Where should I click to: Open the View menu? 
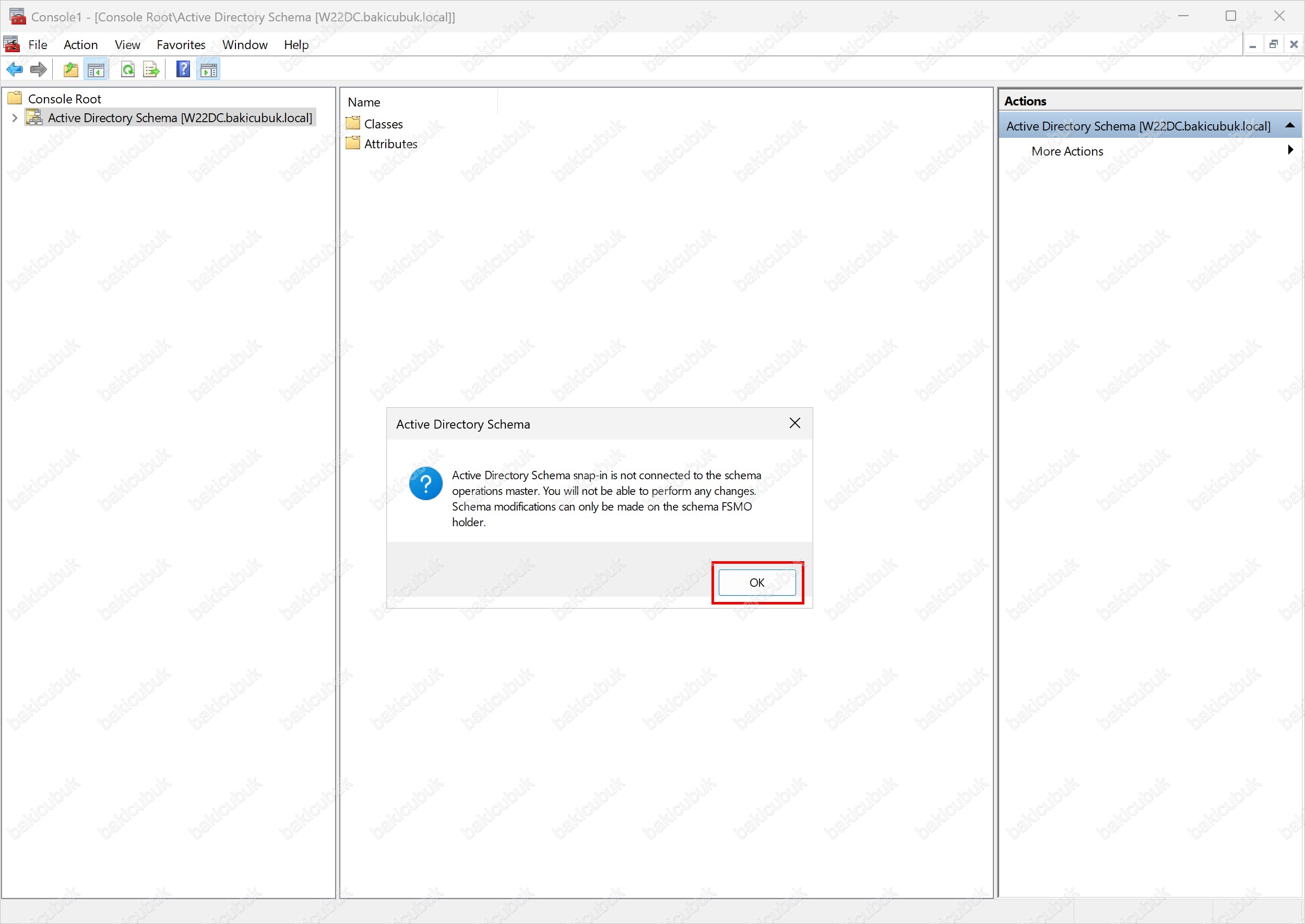pyautogui.click(x=127, y=44)
